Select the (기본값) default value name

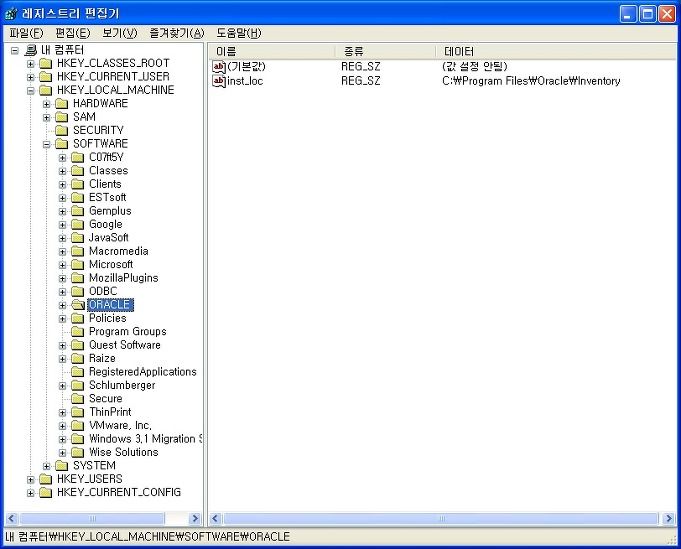[246, 66]
